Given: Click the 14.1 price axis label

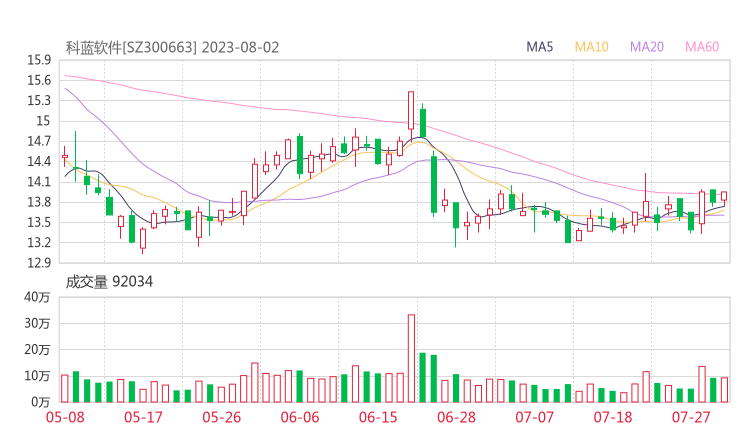Looking at the screenshot, I should [39, 182].
